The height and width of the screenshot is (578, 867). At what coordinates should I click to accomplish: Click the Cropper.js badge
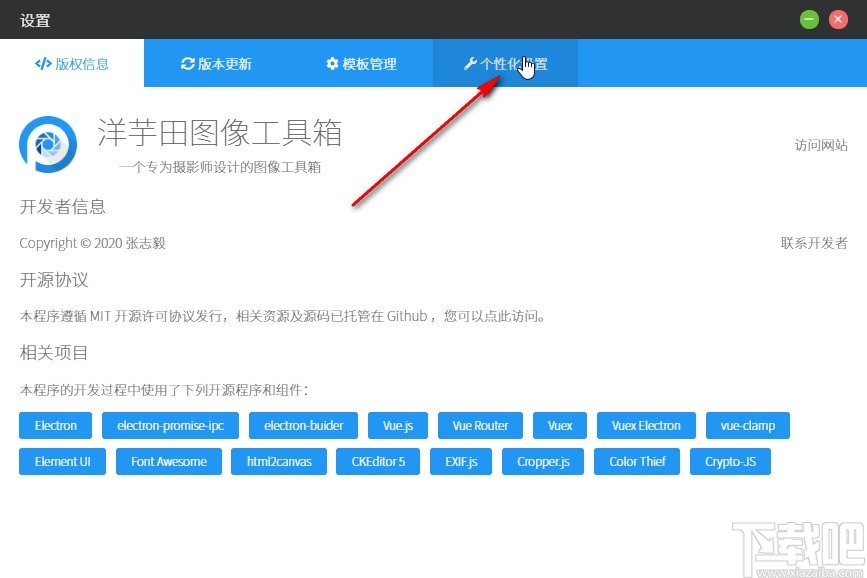[543, 461]
